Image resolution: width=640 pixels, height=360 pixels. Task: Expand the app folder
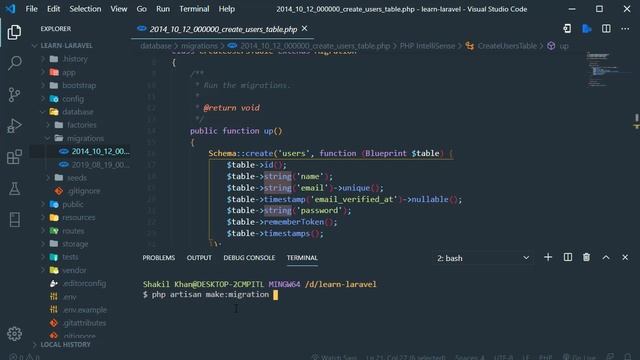click(x=69, y=72)
